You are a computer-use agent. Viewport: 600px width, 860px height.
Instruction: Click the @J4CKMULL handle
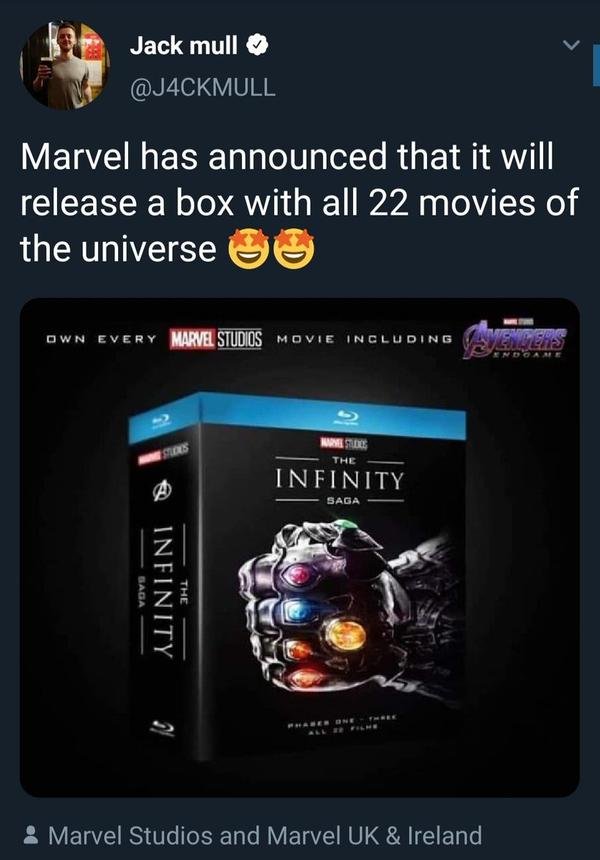(x=202, y=87)
